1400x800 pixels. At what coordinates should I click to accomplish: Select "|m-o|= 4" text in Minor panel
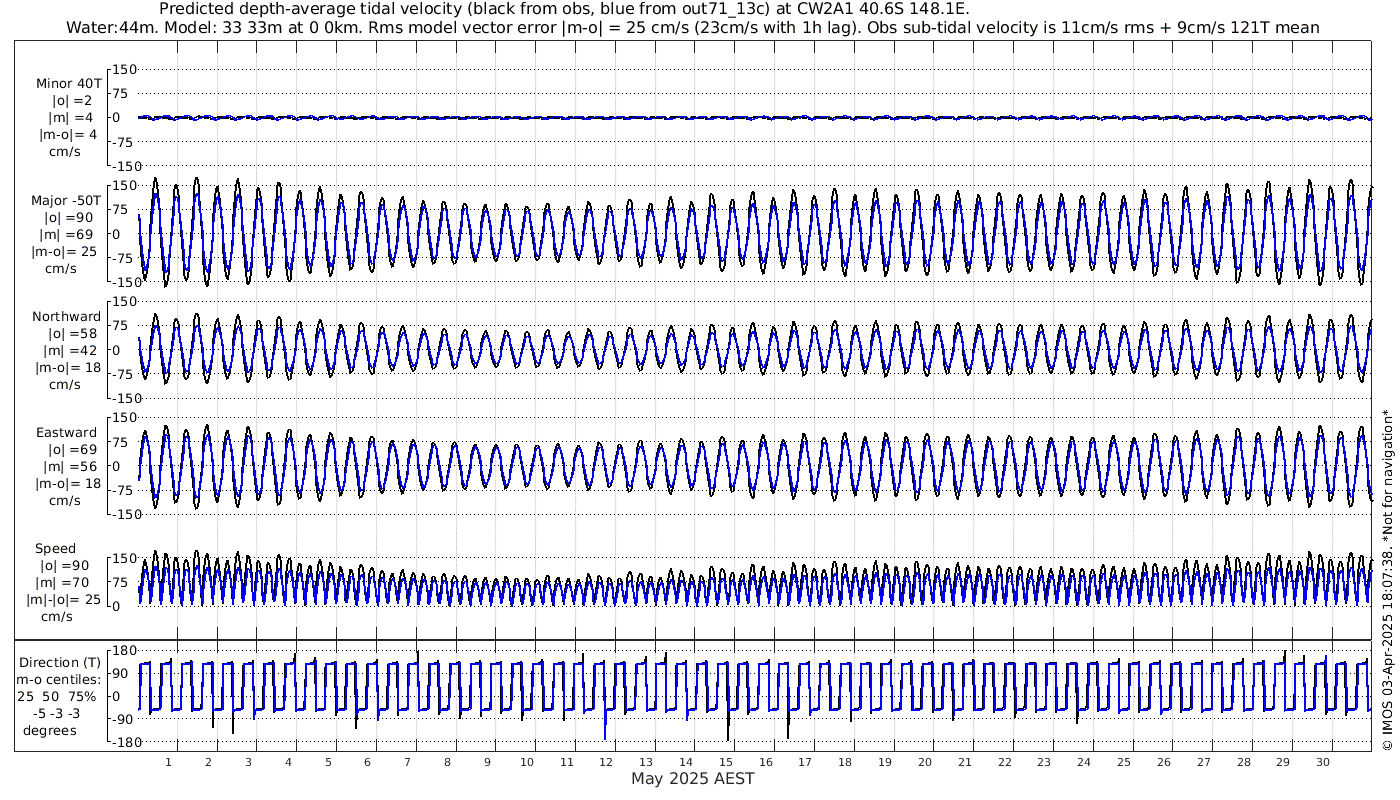point(66,135)
